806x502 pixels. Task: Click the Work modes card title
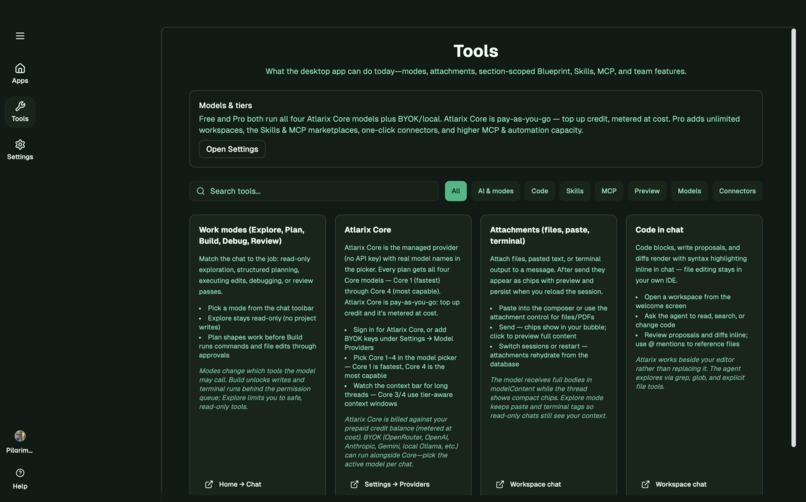click(x=251, y=235)
